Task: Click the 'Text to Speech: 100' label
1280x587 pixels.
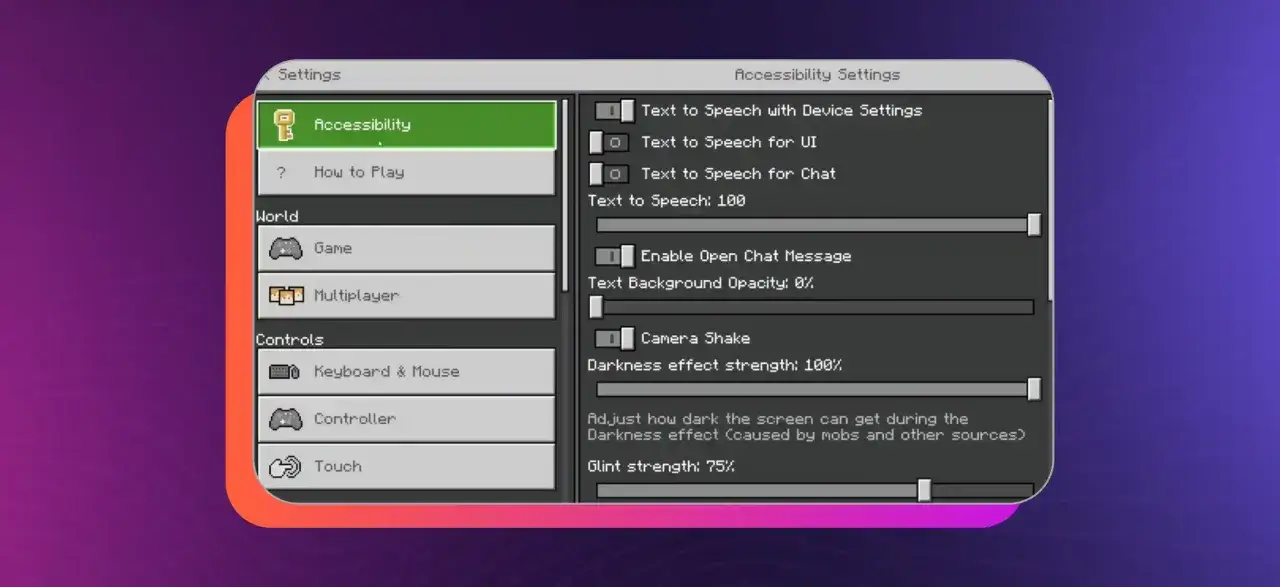Action: point(667,201)
